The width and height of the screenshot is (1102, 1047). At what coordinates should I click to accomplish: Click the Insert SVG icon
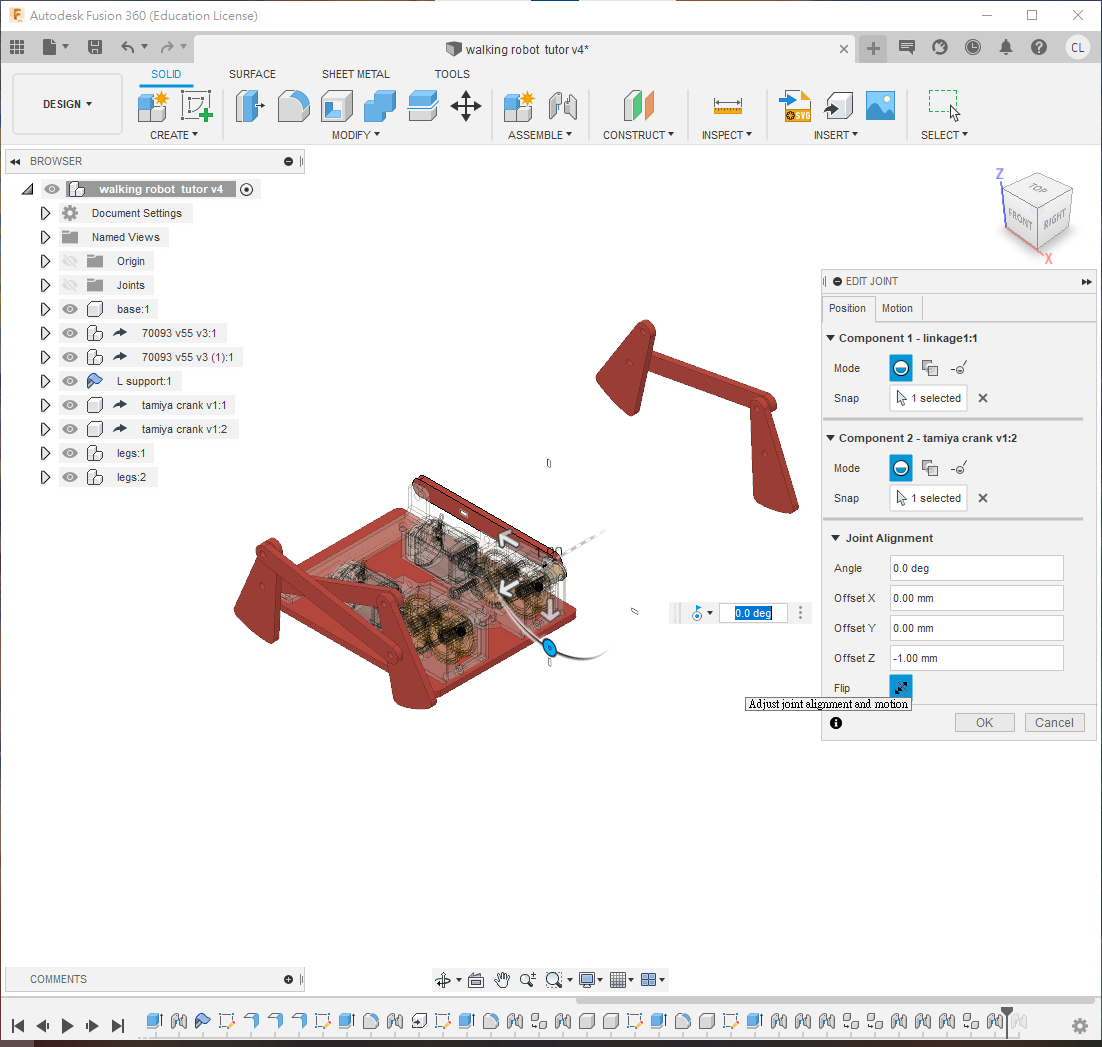pos(796,105)
